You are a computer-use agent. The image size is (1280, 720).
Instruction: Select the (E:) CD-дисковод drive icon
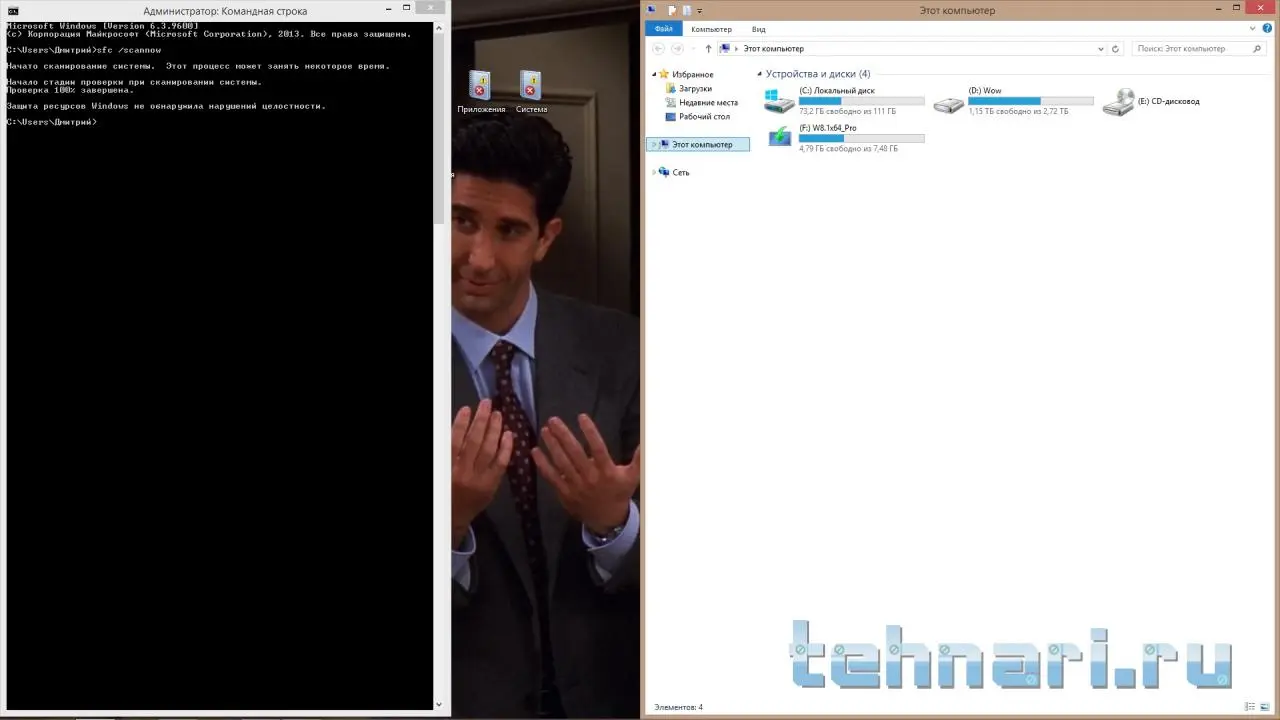point(1118,101)
